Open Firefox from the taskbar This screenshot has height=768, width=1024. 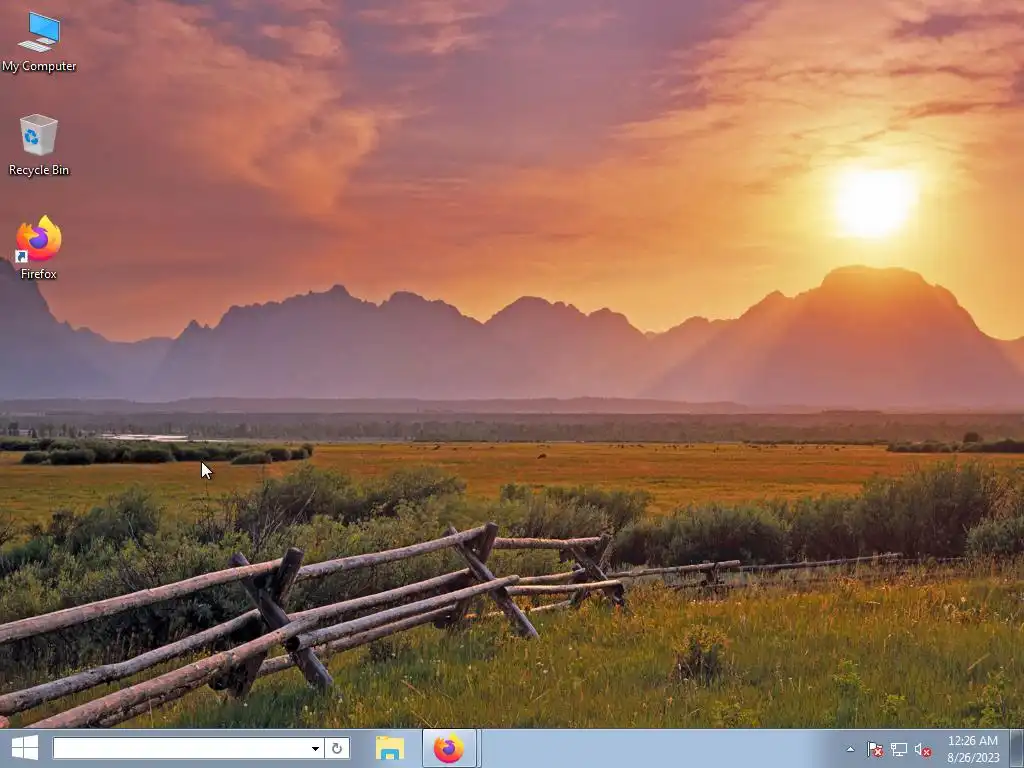coord(449,748)
